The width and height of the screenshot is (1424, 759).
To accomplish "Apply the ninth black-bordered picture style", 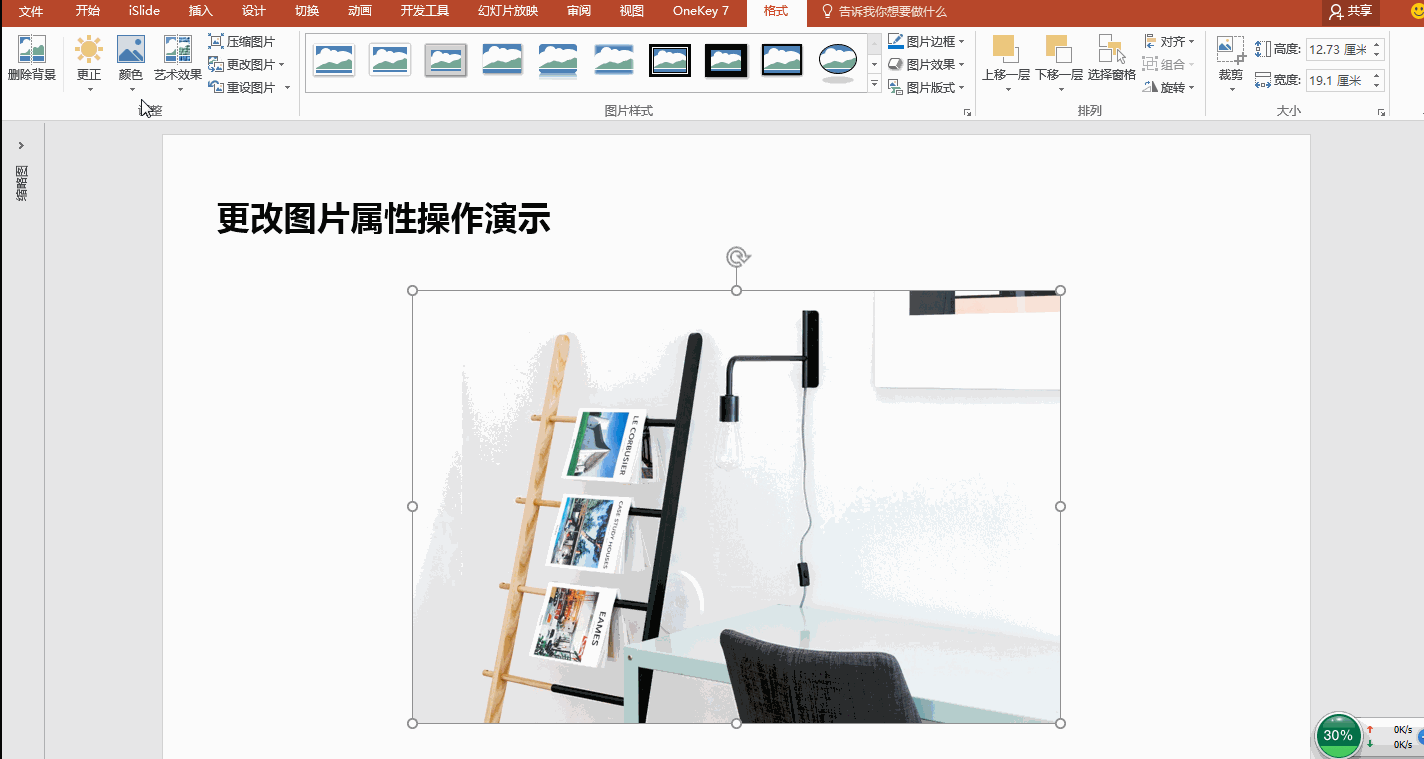I will coord(782,60).
